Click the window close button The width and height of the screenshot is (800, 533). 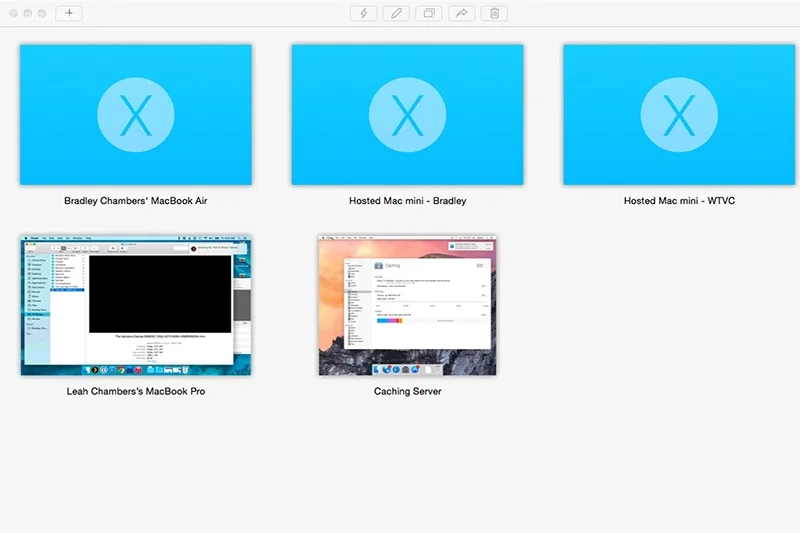pos(14,13)
